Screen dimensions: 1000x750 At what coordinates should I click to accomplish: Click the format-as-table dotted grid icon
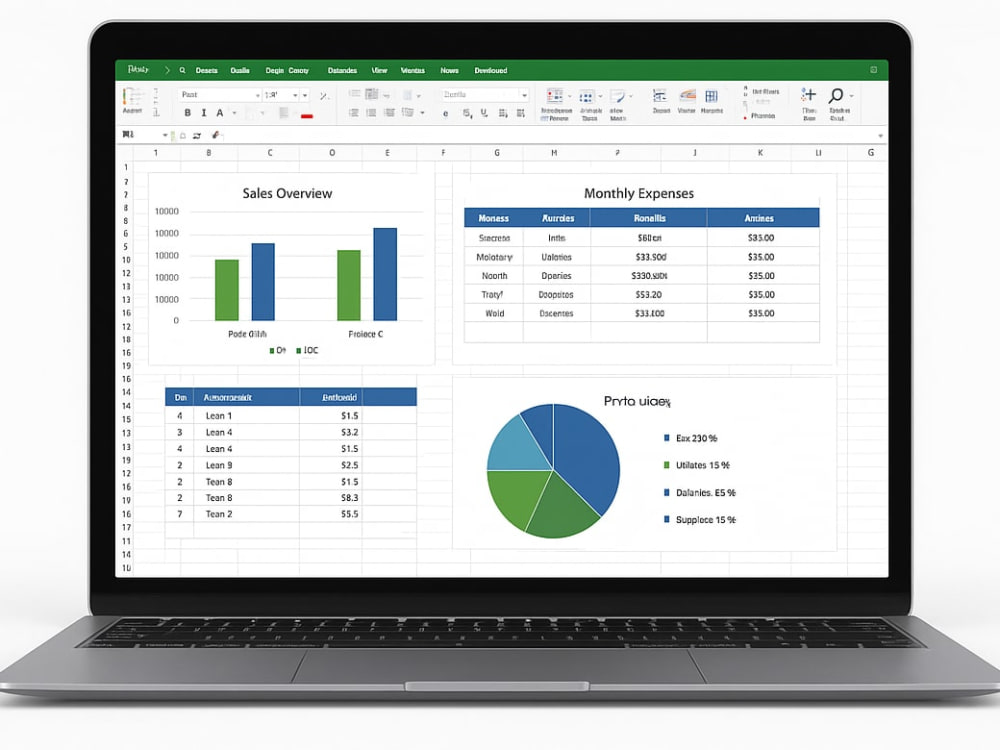tap(586, 97)
